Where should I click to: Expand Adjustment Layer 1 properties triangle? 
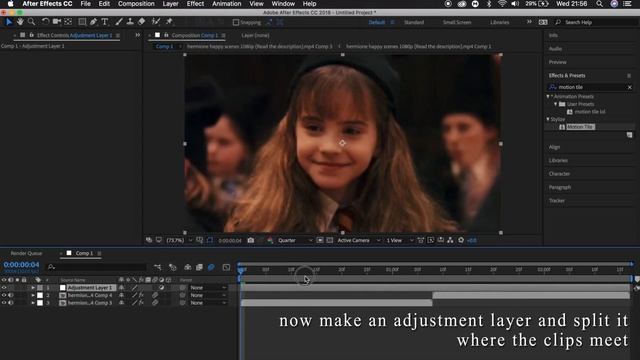[x=33, y=288]
